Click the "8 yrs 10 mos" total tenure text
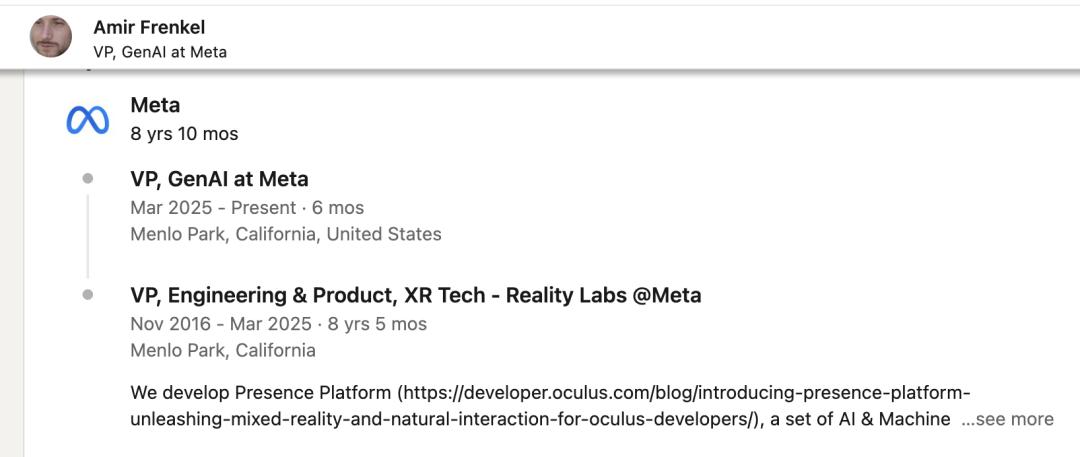The height and width of the screenshot is (457, 1080). 184,133
